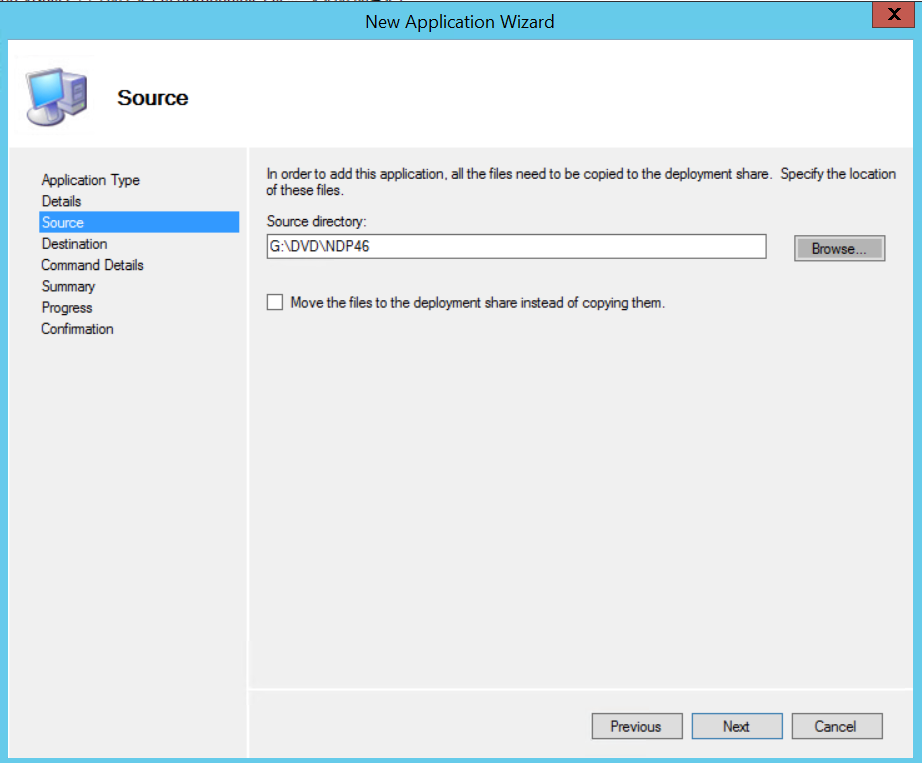Go back with the Previous button
The image size is (922, 763).
click(636, 726)
